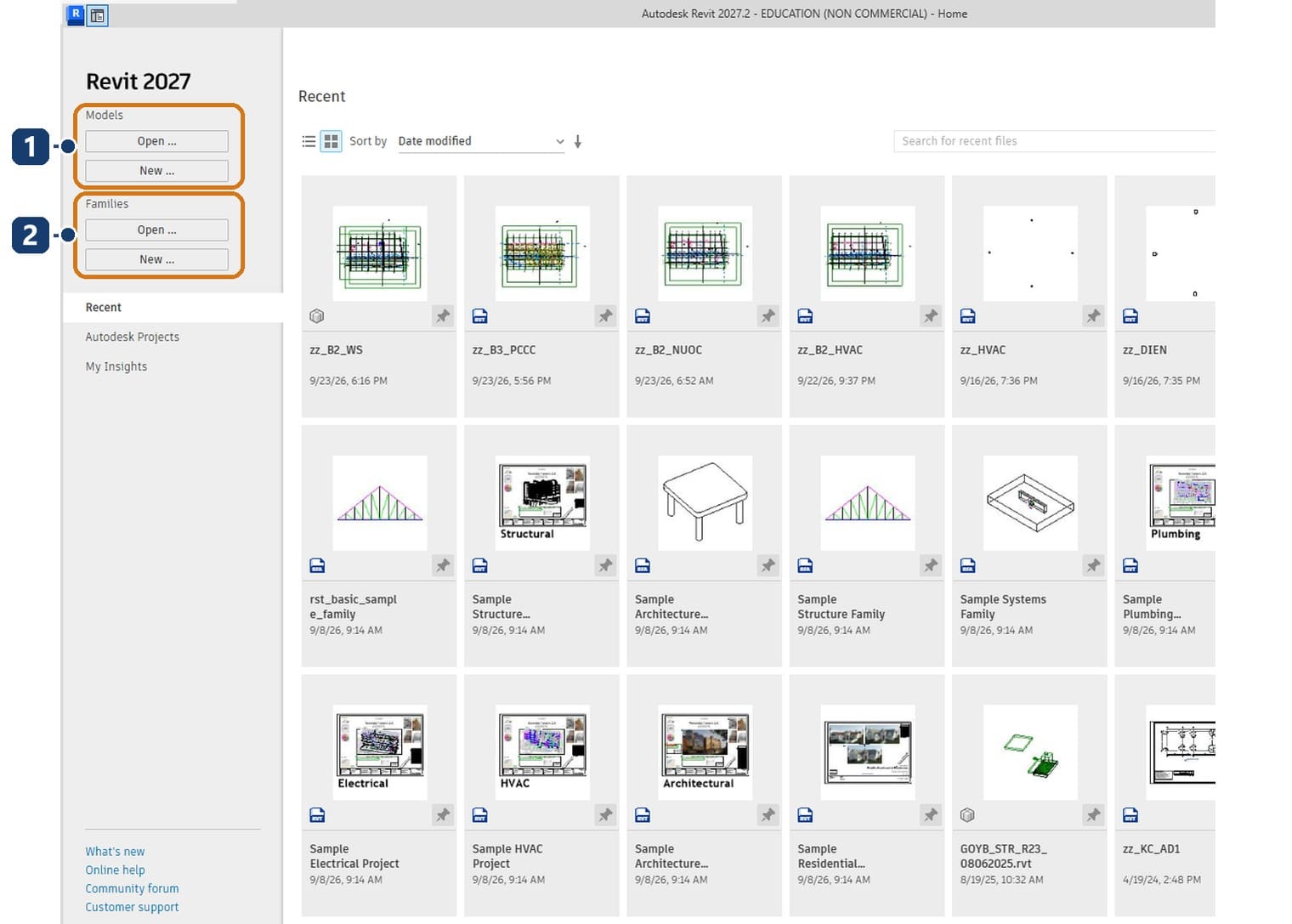Pin the zz_B2_HVAC file
Image resolution: width=1292 pixels, height=924 pixels.
931,316
